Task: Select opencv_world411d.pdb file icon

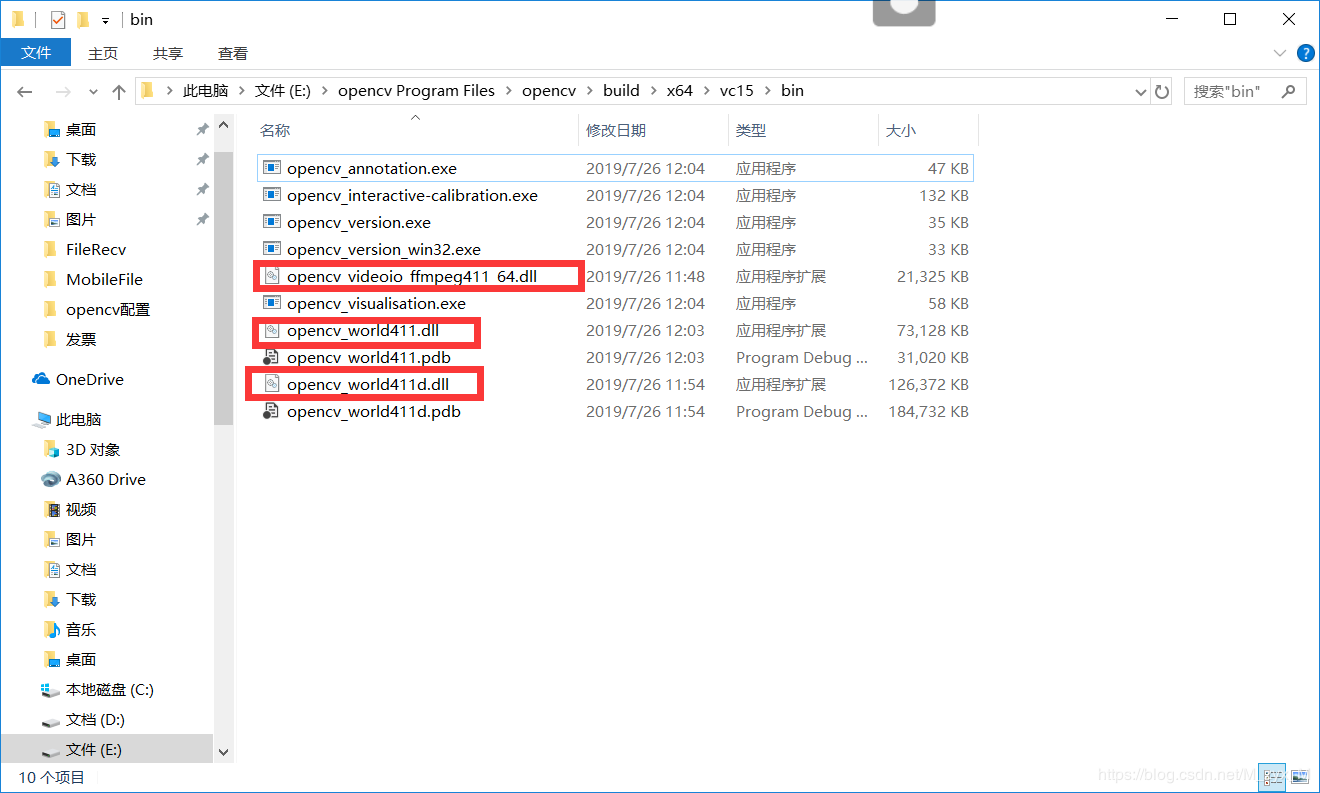Action: pos(272,411)
